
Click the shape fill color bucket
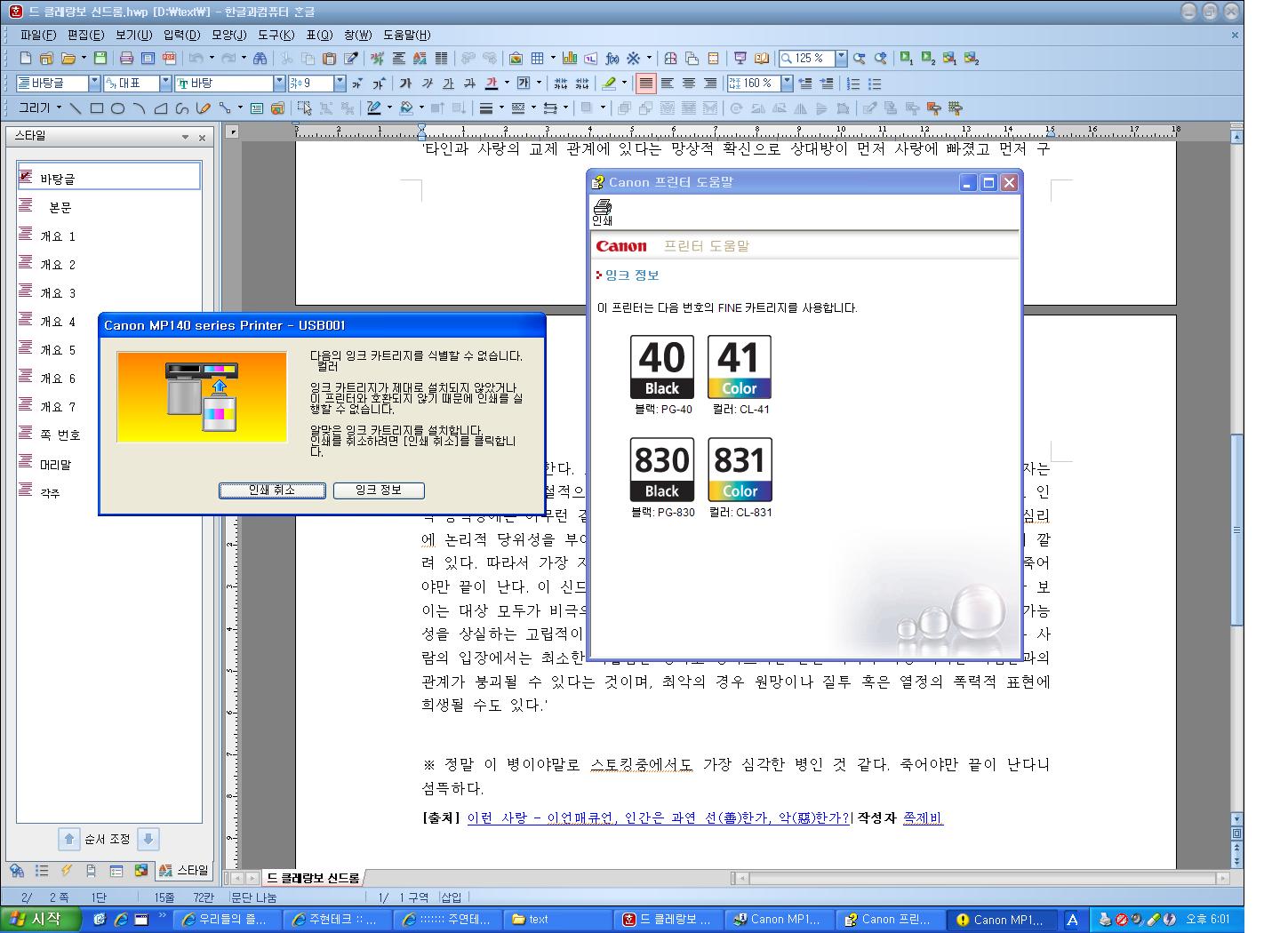point(406,108)
